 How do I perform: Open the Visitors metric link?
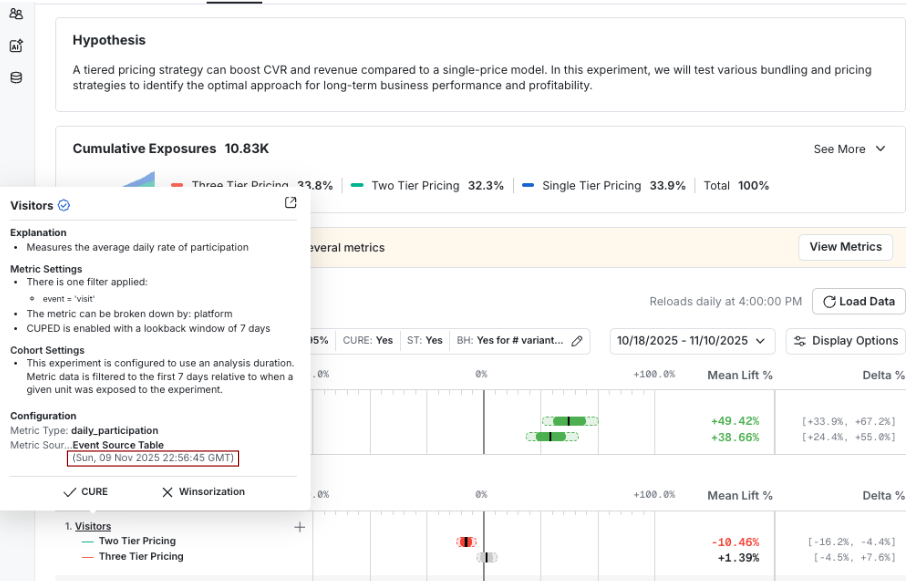coord(93,526)
